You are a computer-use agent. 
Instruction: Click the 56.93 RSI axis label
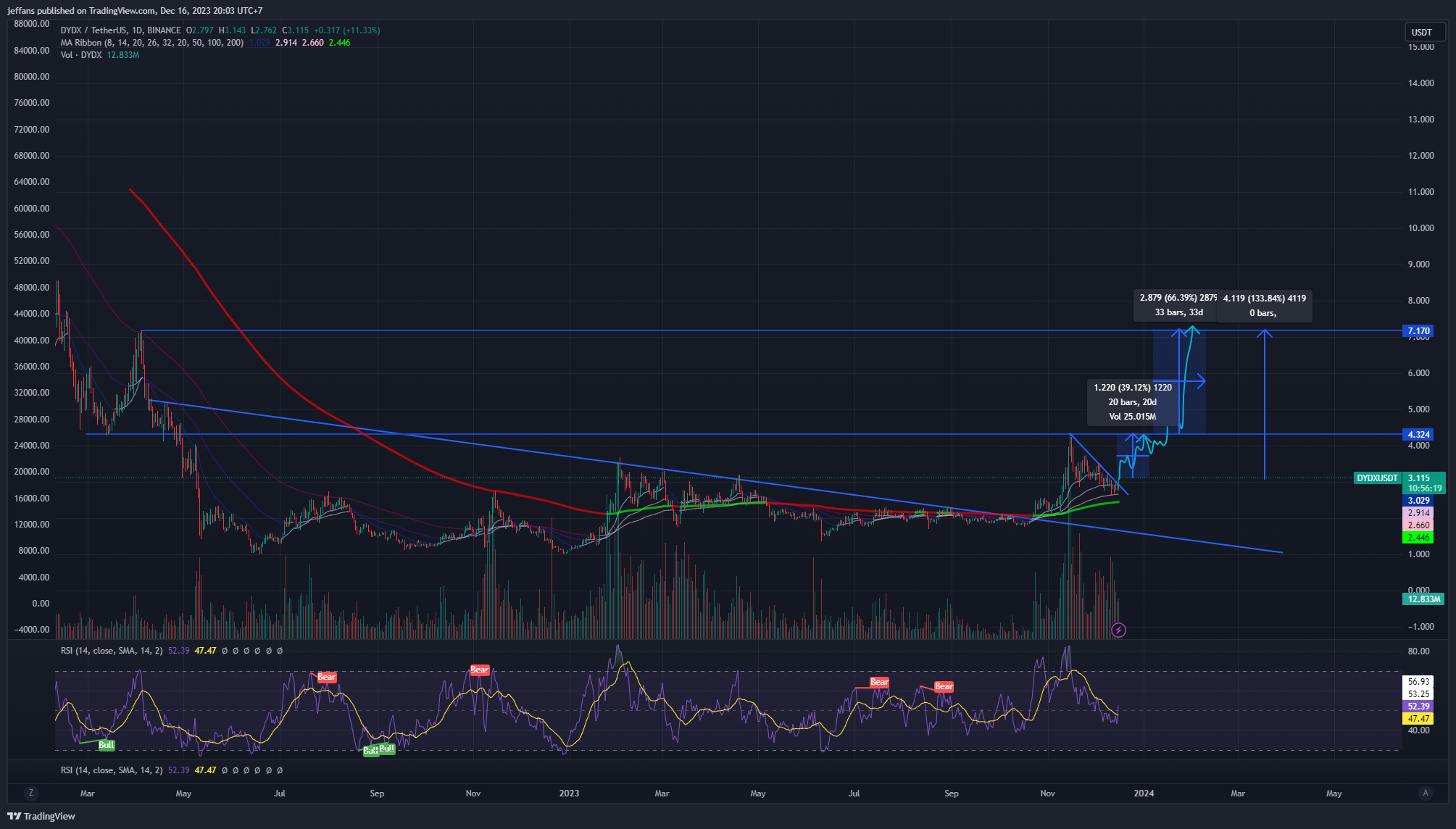1418,682
